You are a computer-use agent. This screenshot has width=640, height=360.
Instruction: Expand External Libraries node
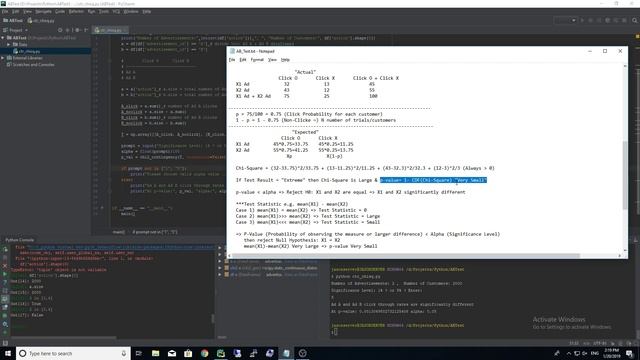pos(3,58)
